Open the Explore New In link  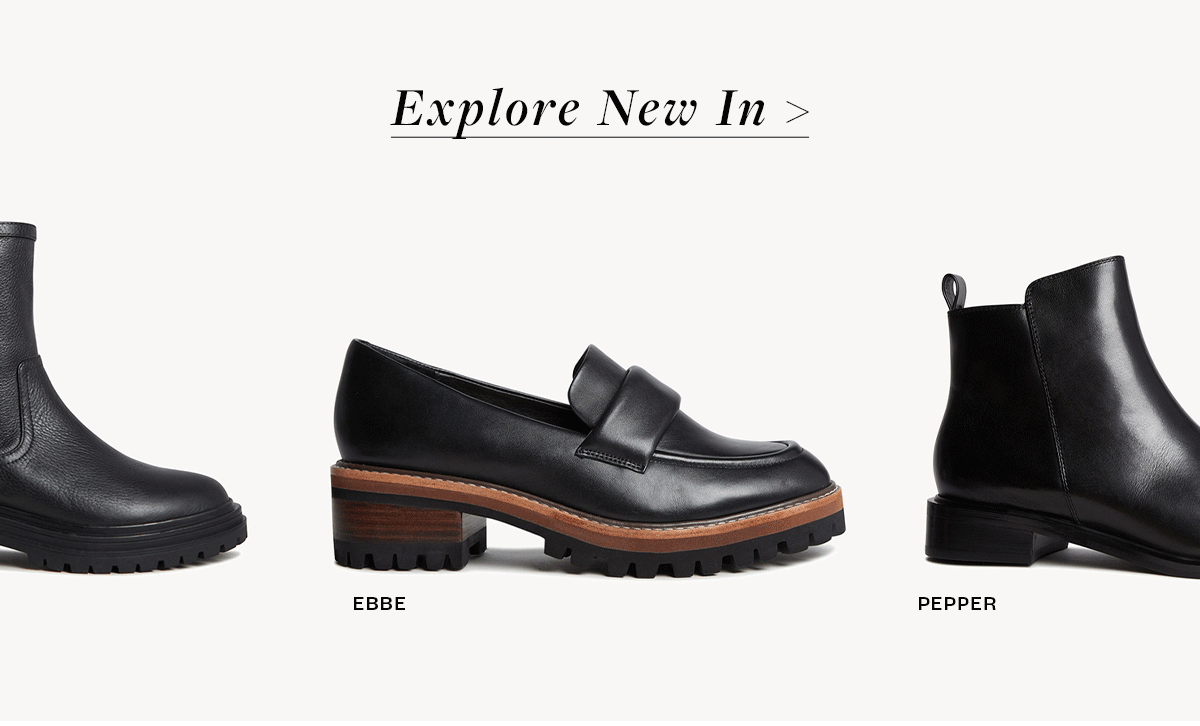coord(600,110)
